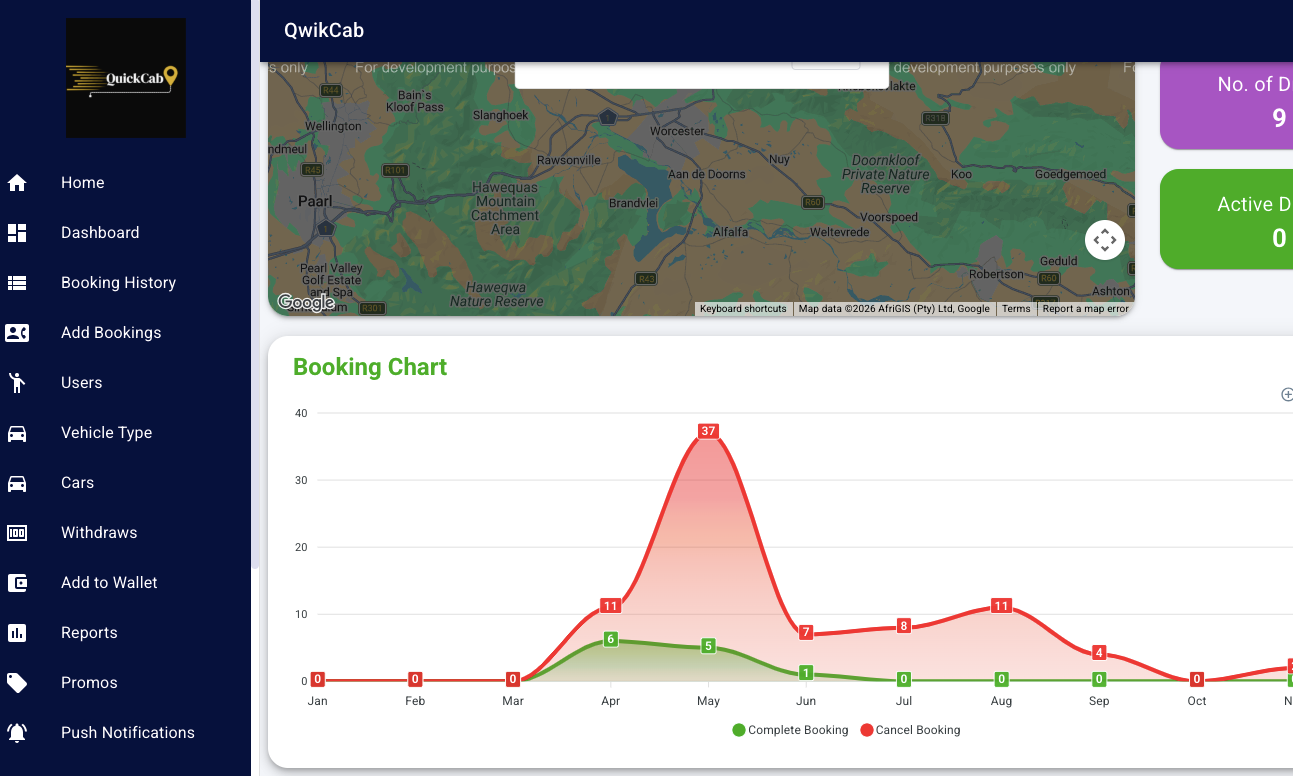Click the Promos tag icon
The height and width of the screenshot is (776, 1293).
coord(17,683)
